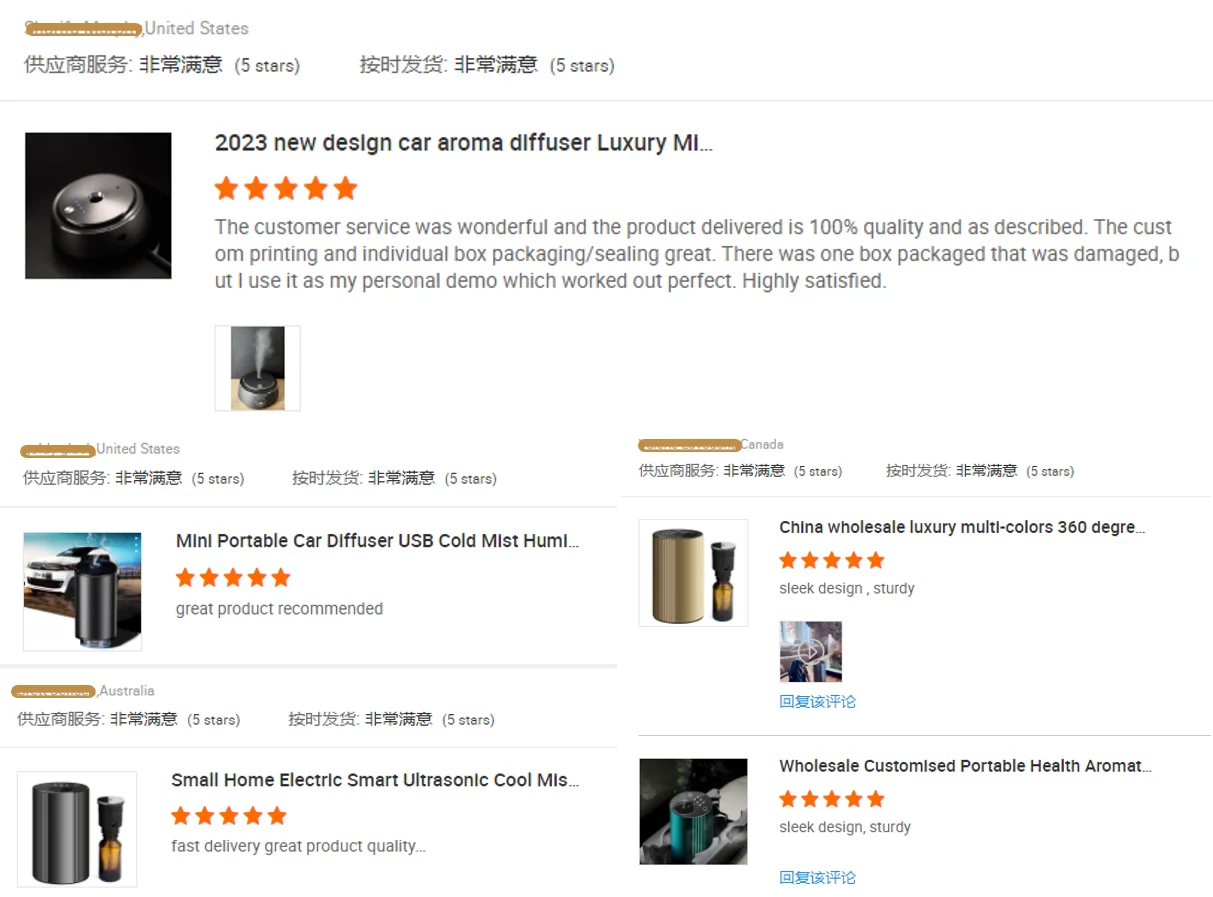The image size is (1213, 897).
Task: Open the 2023 new design car aroma diffuser title
Action: pos(464,143)
